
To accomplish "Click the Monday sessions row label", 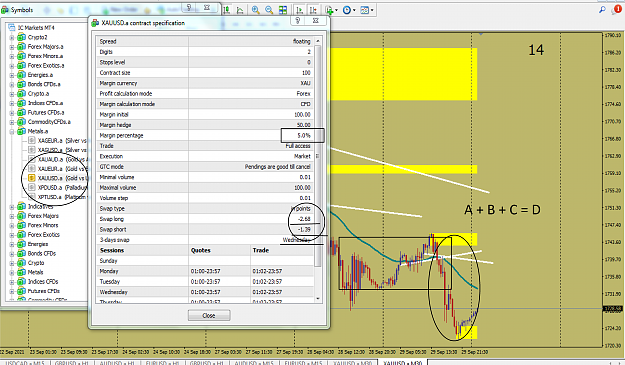I will [x=109, y=271].
